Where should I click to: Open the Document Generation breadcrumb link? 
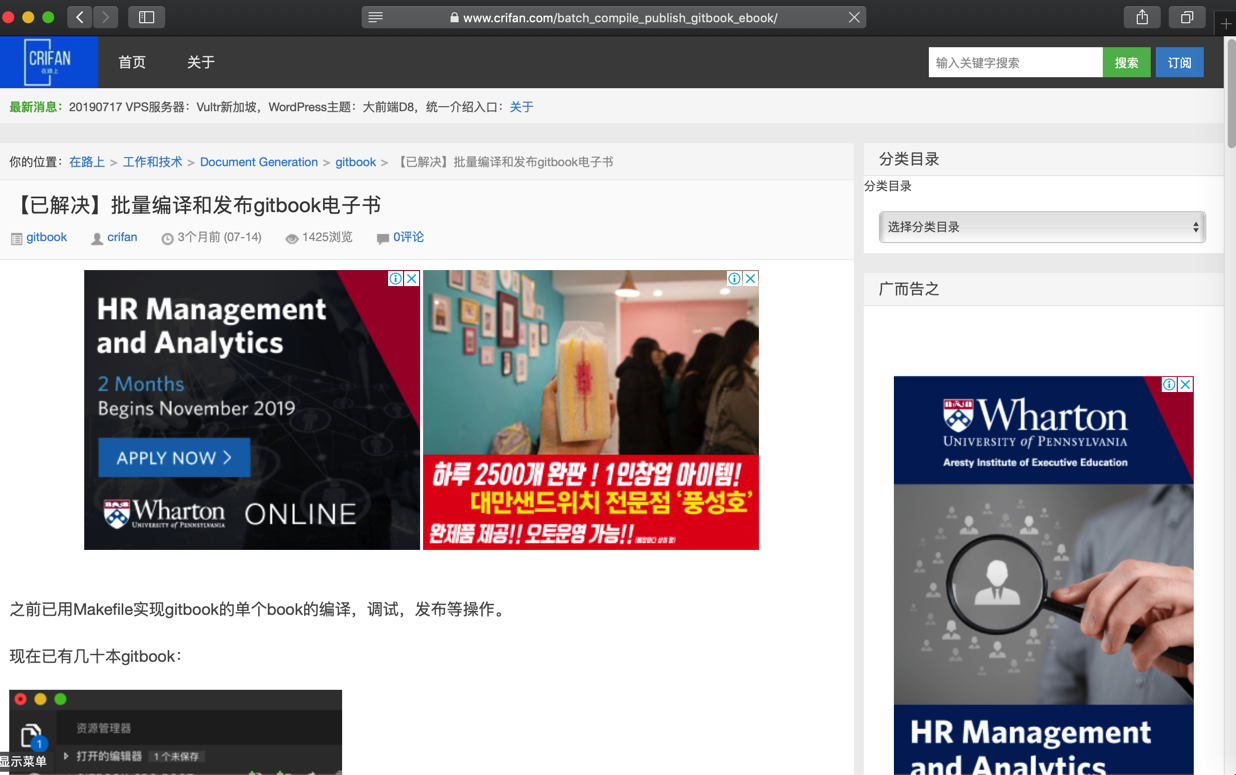[x=259, y=162]
